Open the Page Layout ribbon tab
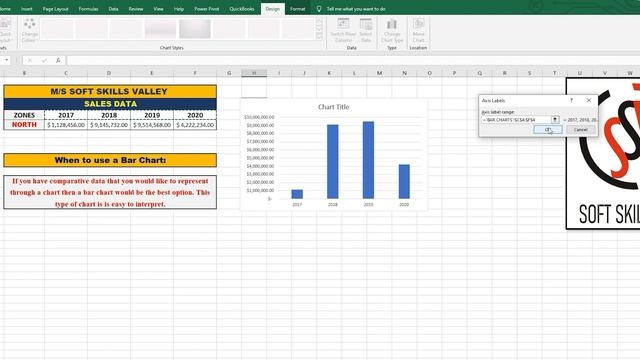640x360 pixels. click(56, 9)
